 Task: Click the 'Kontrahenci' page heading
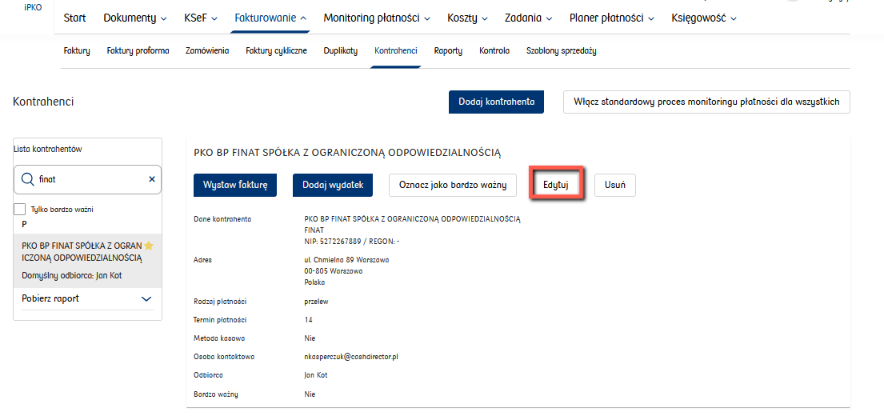click(43, 102)
